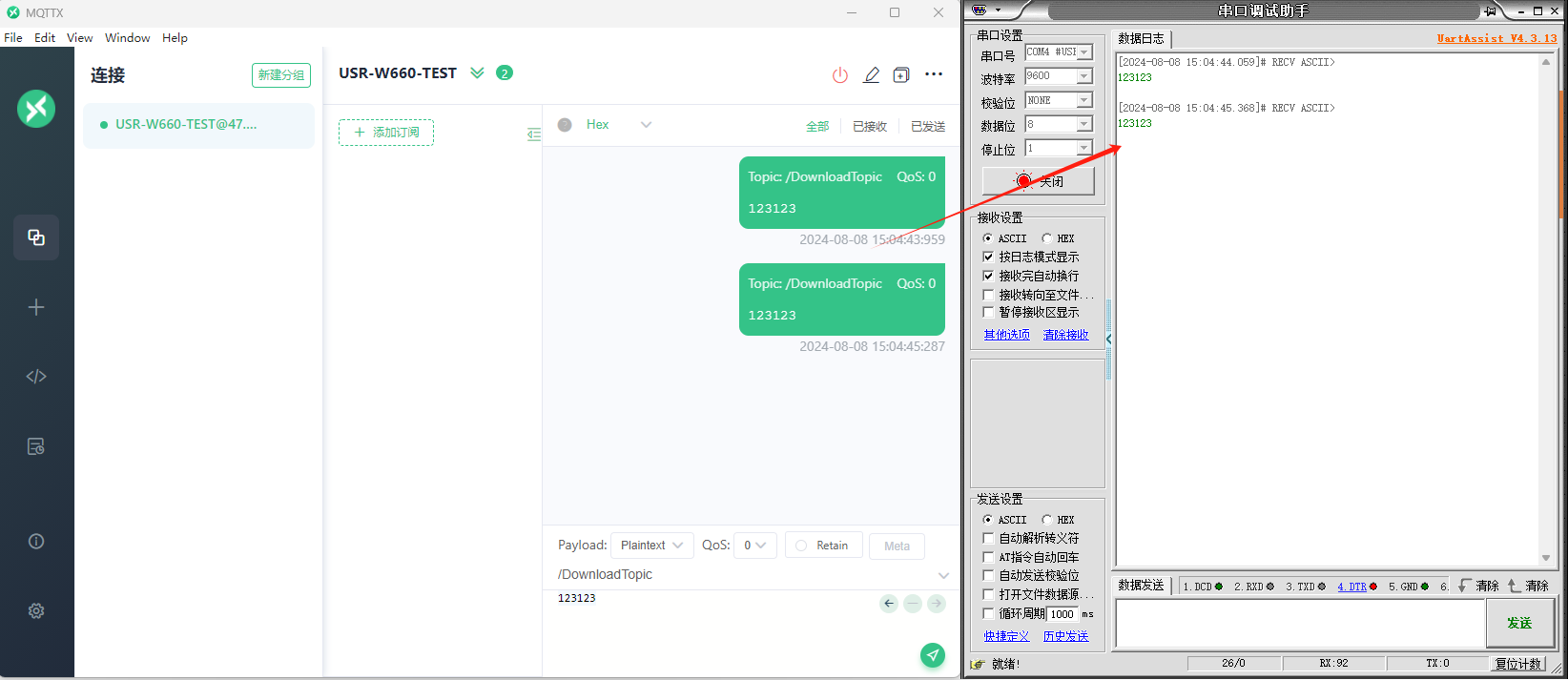Click the edit connection pencil icon
1568x680 pixels.
pos(871,75)
